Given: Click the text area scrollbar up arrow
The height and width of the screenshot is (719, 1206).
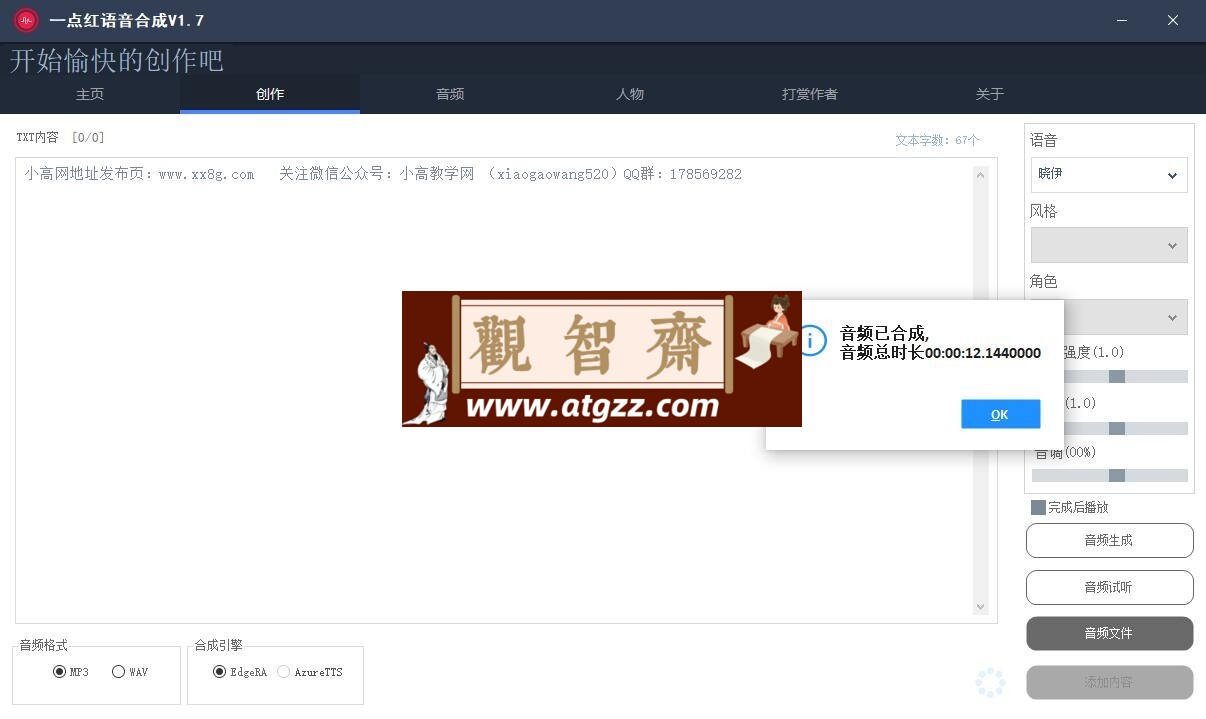Looking at the screenshot, I should [x=980, y=175].
